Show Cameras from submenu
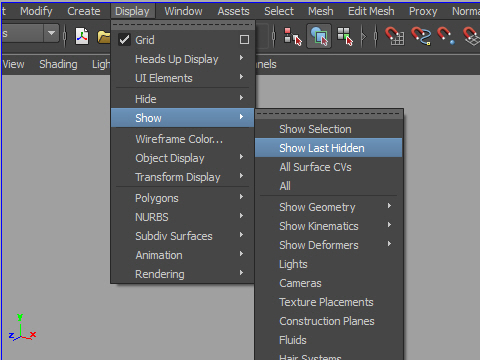 (329, 283)
